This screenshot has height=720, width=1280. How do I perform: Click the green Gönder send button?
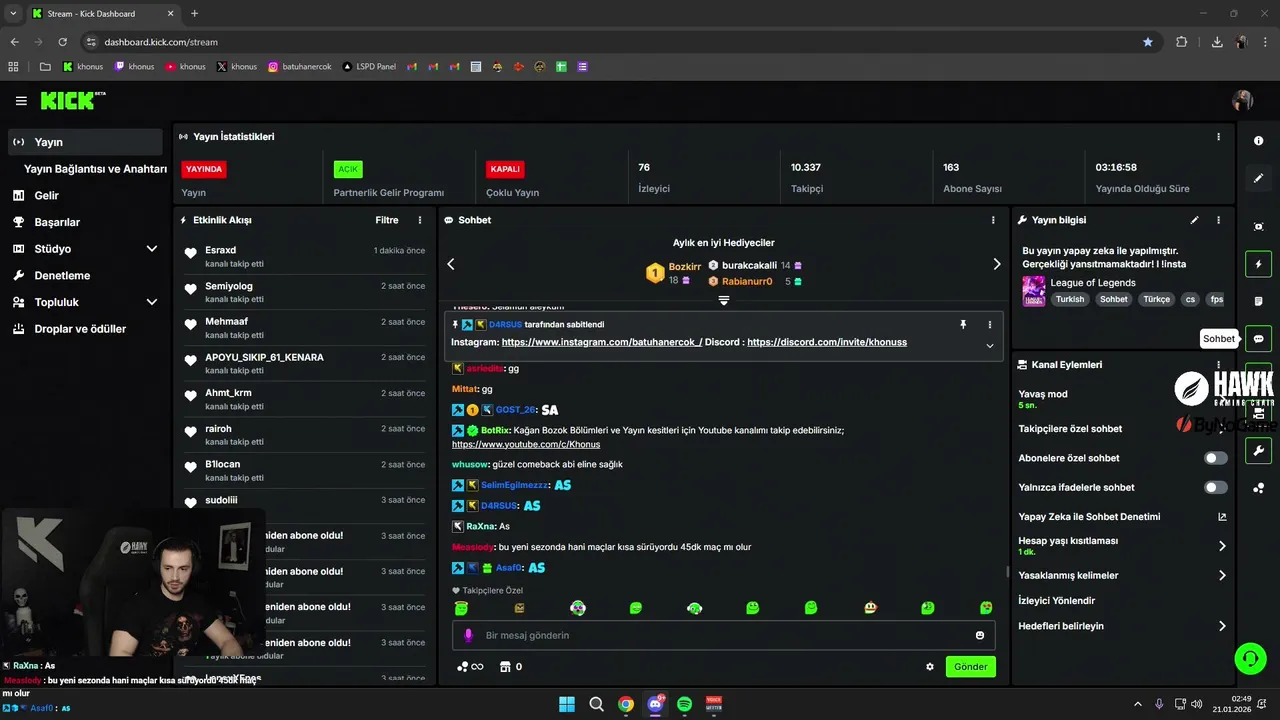(x=971, y=667)
